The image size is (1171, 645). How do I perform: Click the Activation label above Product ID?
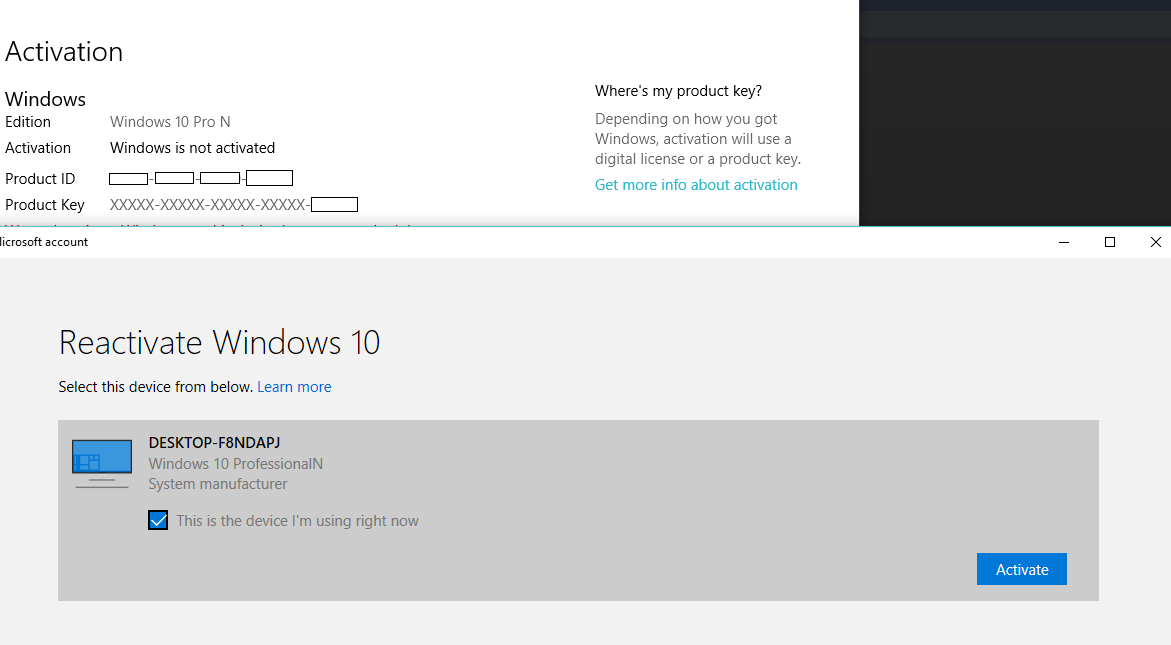(x=38, y=148)
